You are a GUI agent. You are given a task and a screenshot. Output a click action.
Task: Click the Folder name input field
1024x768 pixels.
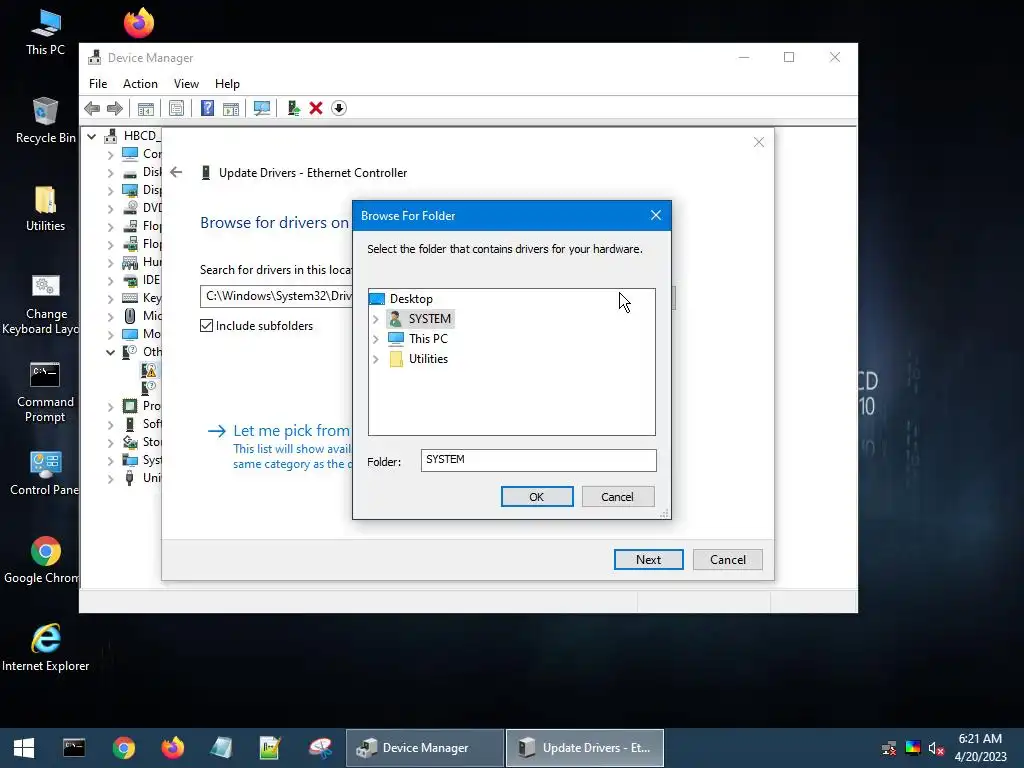pos(538,460)
